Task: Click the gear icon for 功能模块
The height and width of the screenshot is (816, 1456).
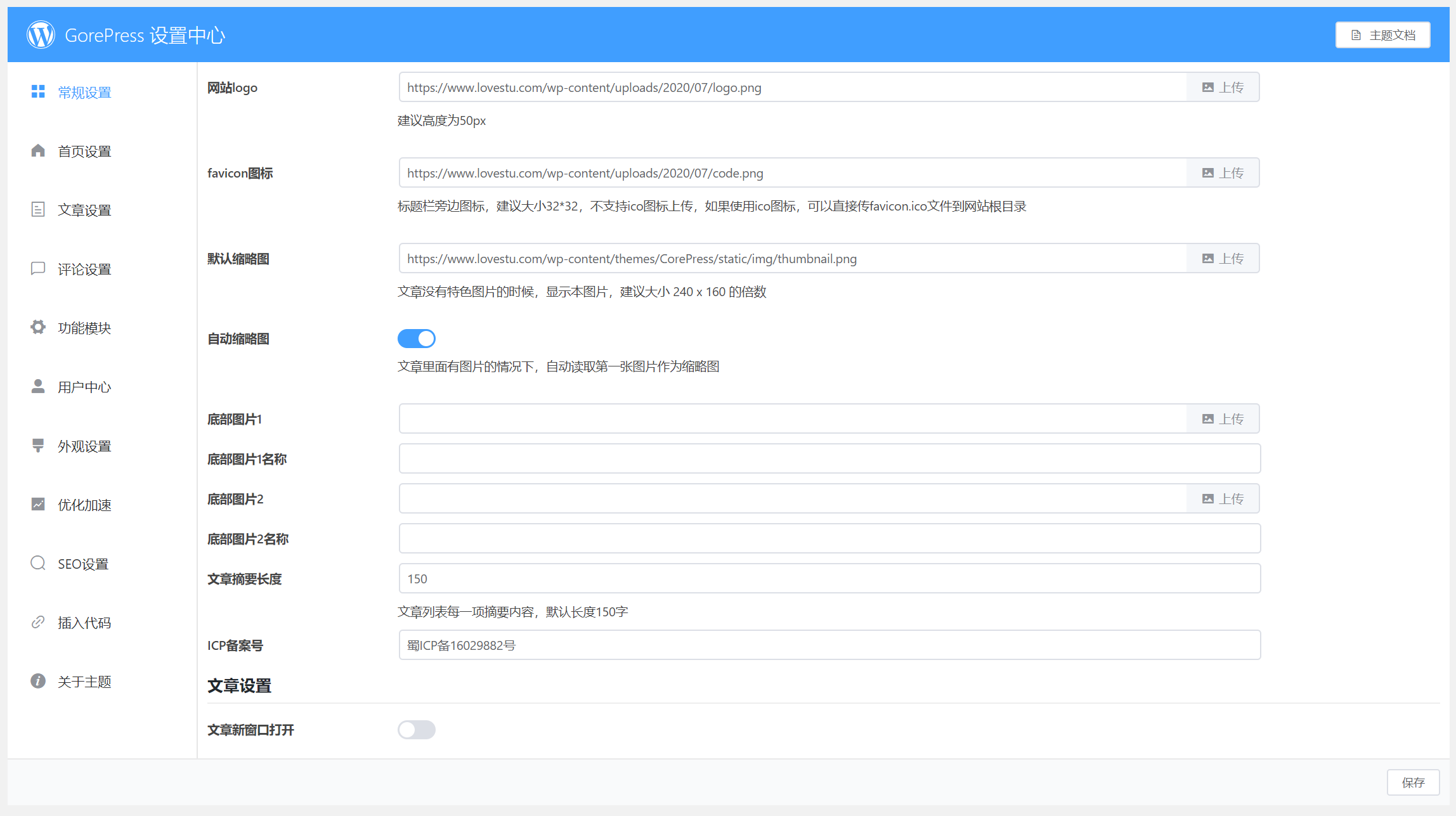Action: [38, 327]
